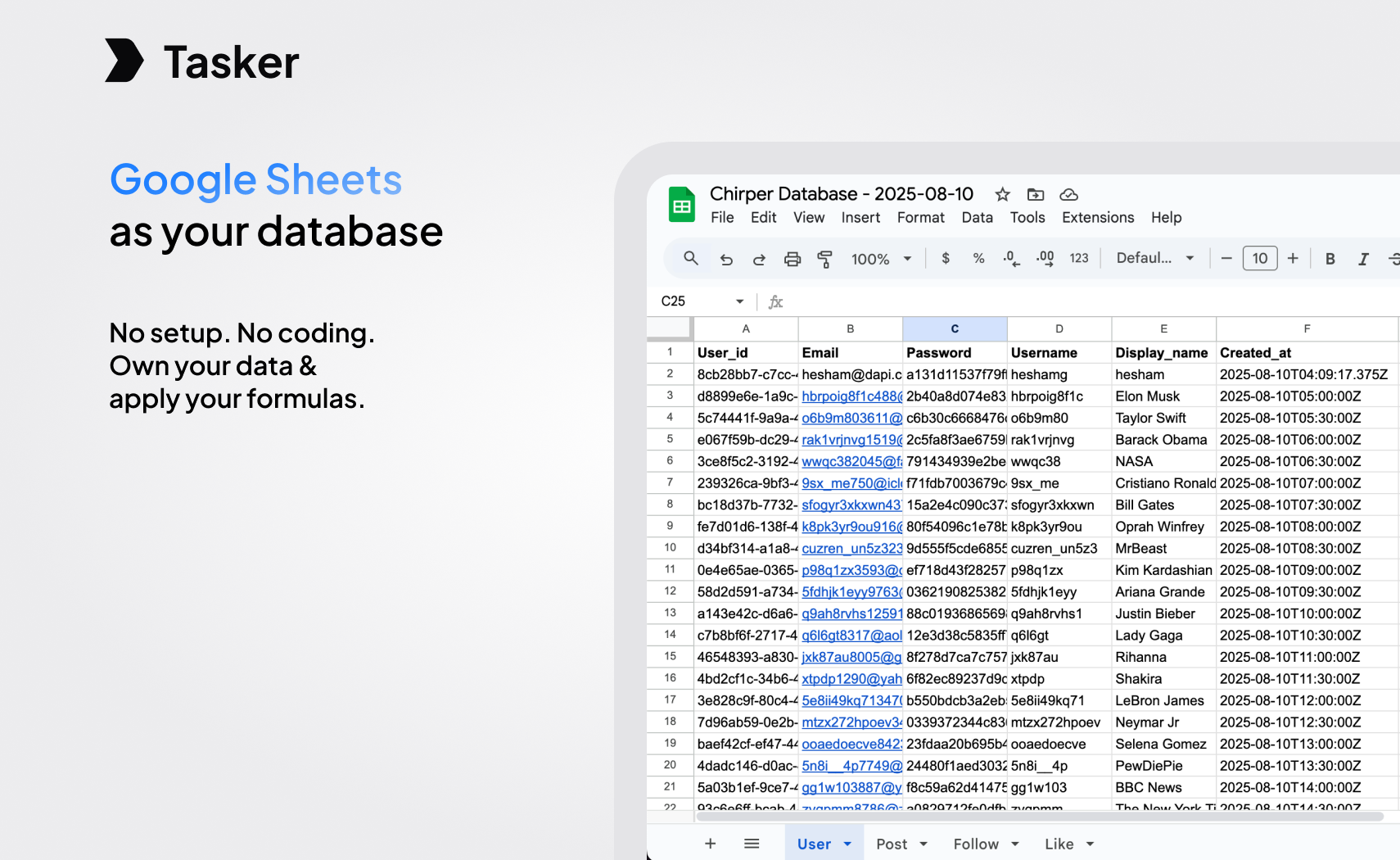Open the 9sx_me750 email link
The image size is (1400, 860).
[851, 483]
